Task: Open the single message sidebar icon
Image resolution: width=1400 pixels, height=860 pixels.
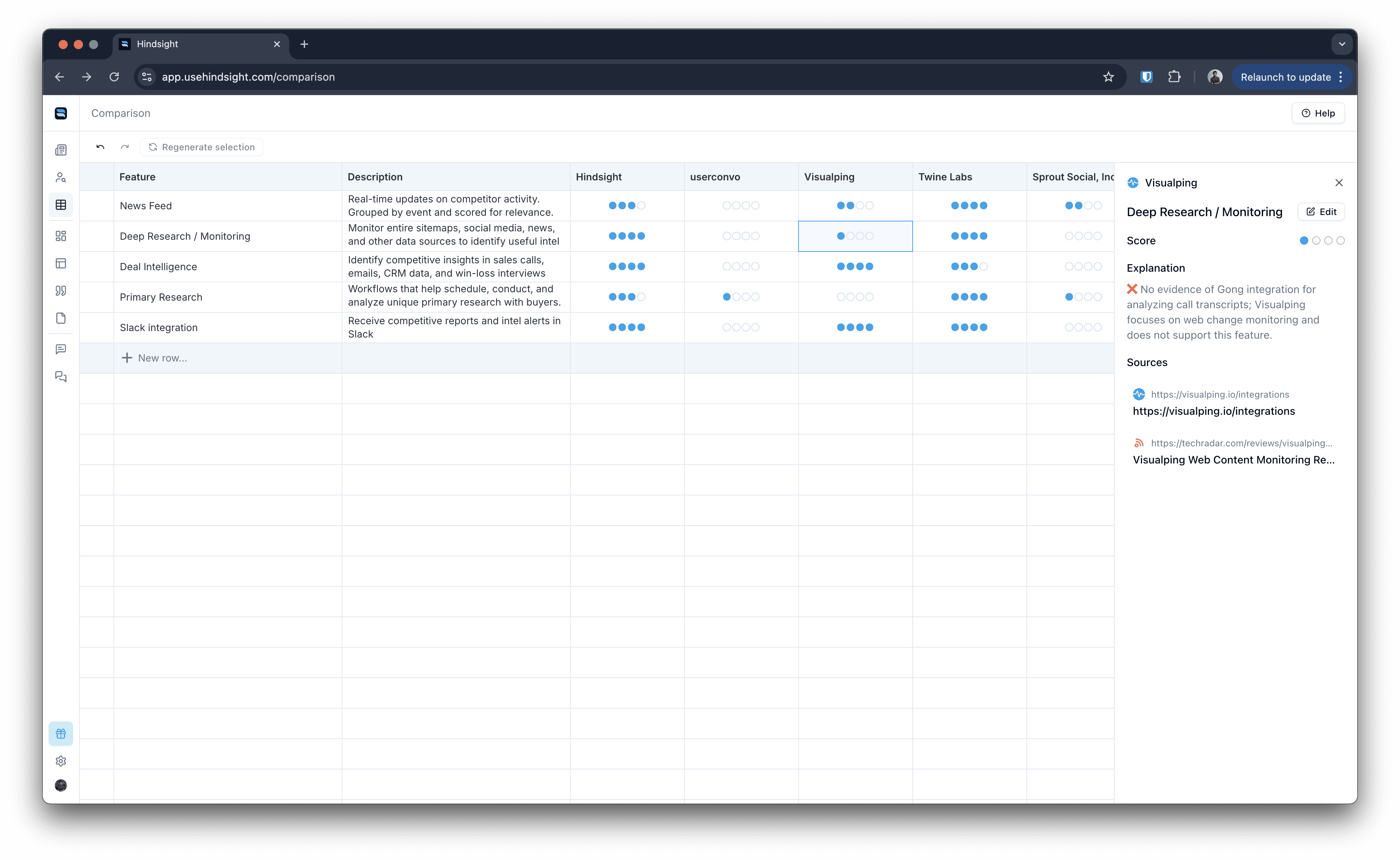Action: pyautogui.click(x=61, y=349)
